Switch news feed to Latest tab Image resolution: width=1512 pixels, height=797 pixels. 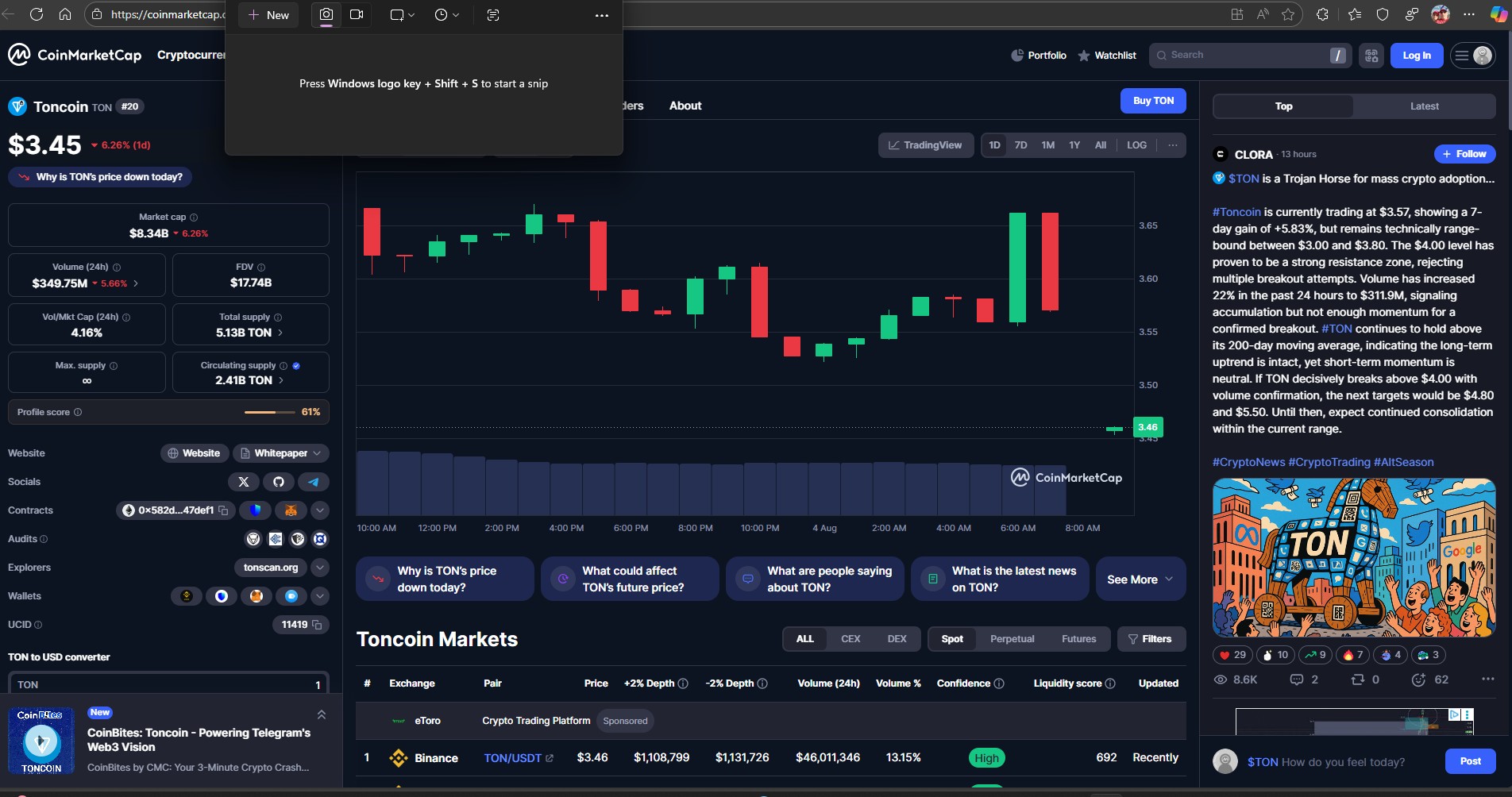[x=1424, y=106]
